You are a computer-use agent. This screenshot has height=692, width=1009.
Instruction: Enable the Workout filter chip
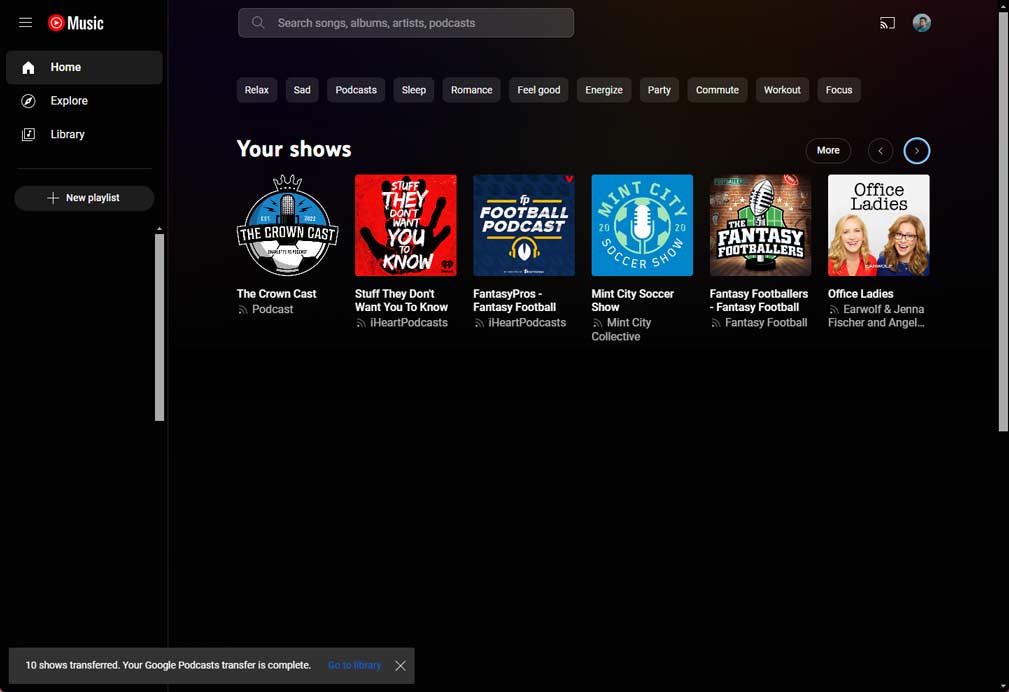pyautogui.click(x=782, y=89)
